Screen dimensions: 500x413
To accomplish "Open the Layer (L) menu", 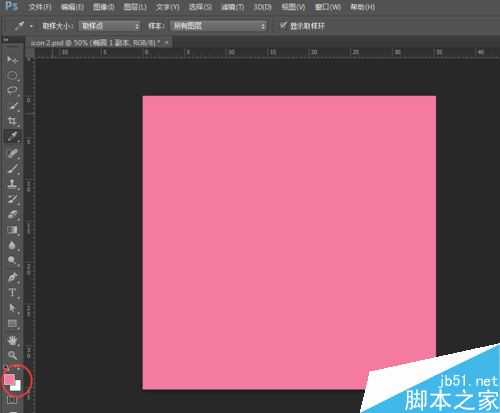I will (x=135, y=7).
